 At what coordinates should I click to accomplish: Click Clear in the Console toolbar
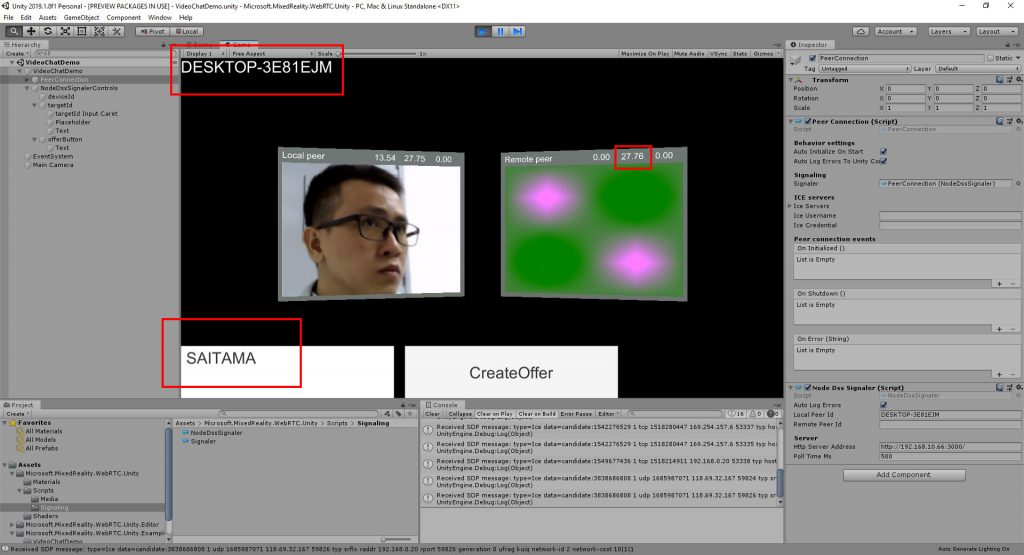coord(433,414)
